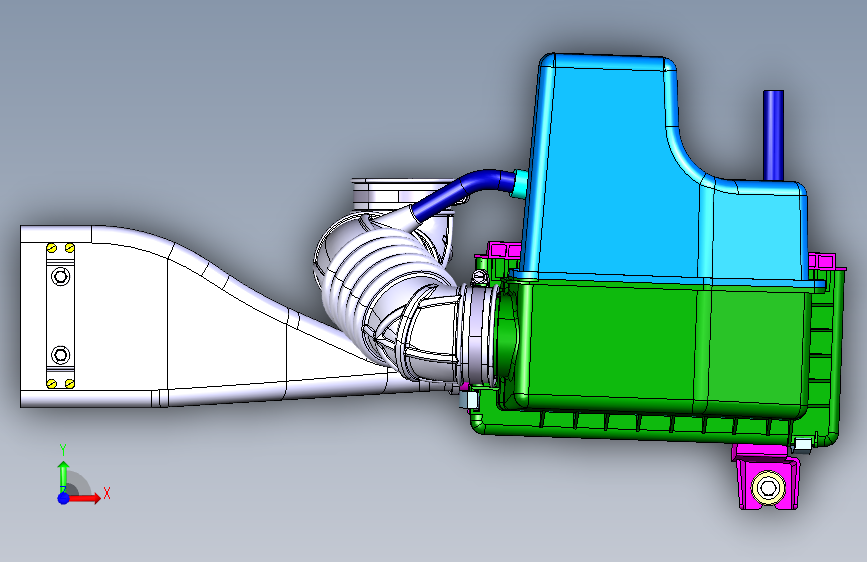Click the green Y axis arrow of the triad
Screen dimensions: 867x562
coord(64,474)
